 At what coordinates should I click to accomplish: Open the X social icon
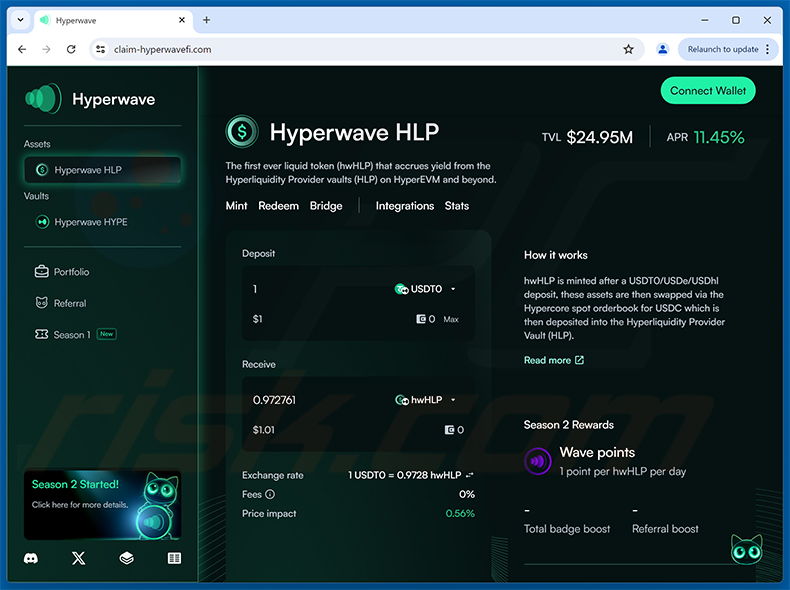click(79, 558)
